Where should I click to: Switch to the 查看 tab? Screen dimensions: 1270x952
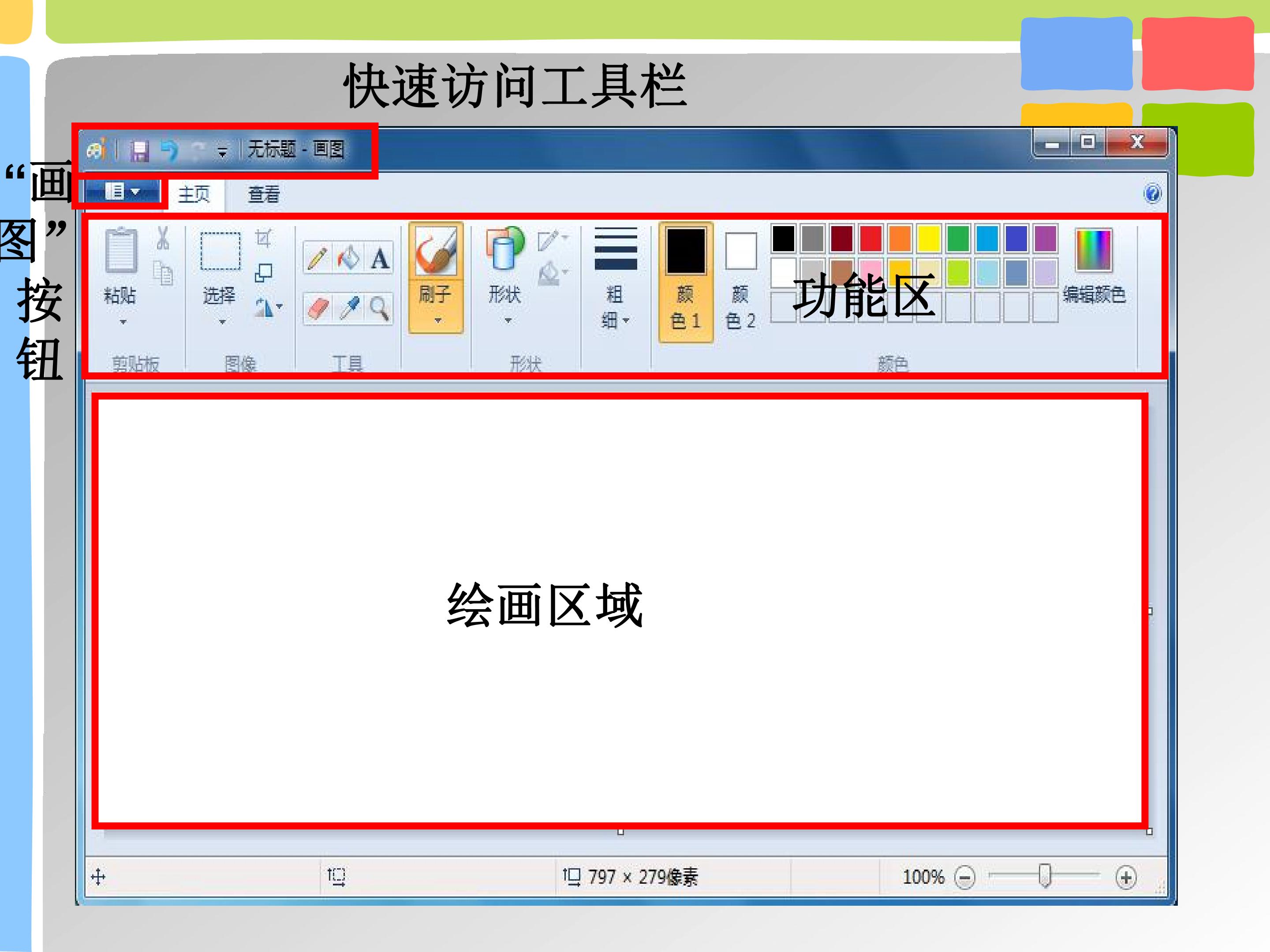(264, 194)
